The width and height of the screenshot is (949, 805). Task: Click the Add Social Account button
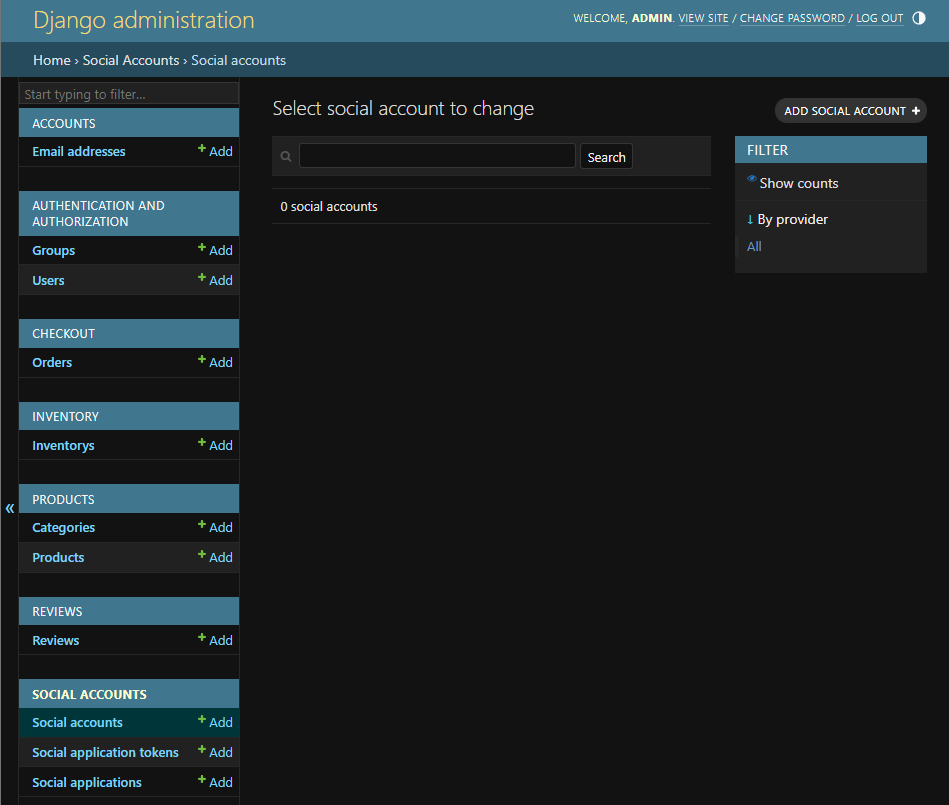click(x=851, y=111)
